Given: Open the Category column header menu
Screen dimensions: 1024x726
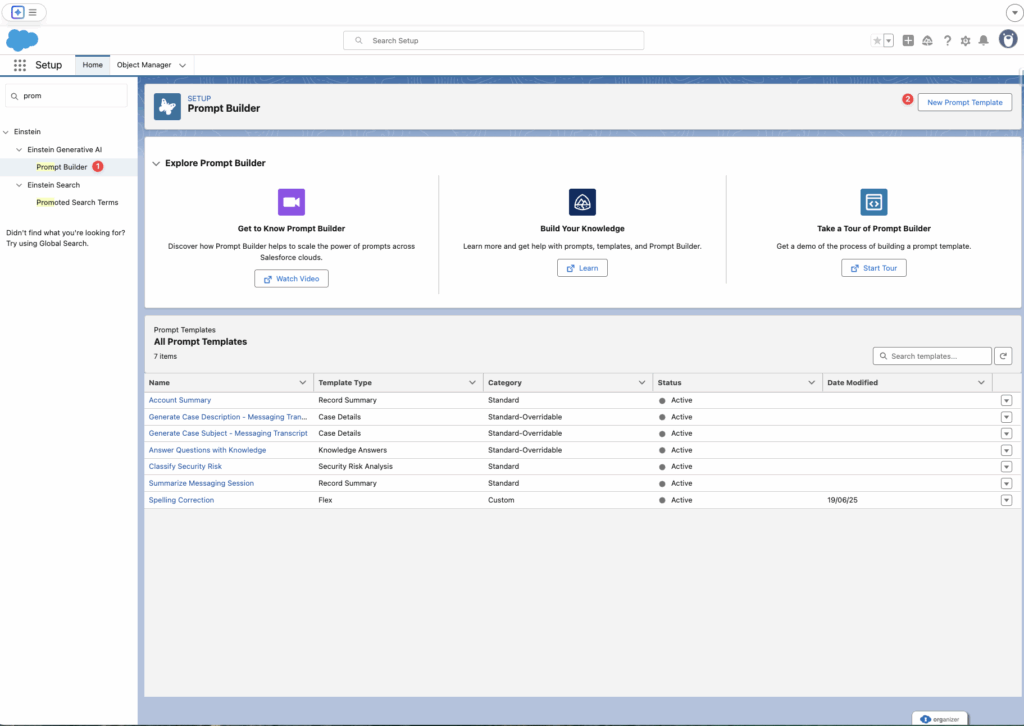Looking at the screenshot, I should point(642,383).
